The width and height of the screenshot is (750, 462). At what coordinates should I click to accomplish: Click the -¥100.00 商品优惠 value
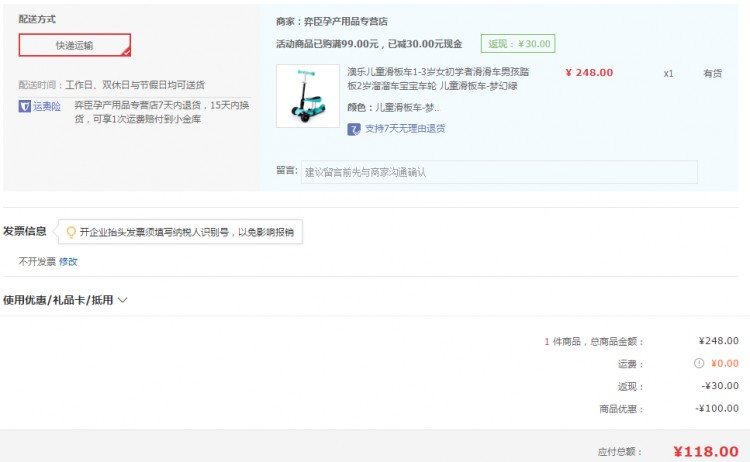pos(717,408)
